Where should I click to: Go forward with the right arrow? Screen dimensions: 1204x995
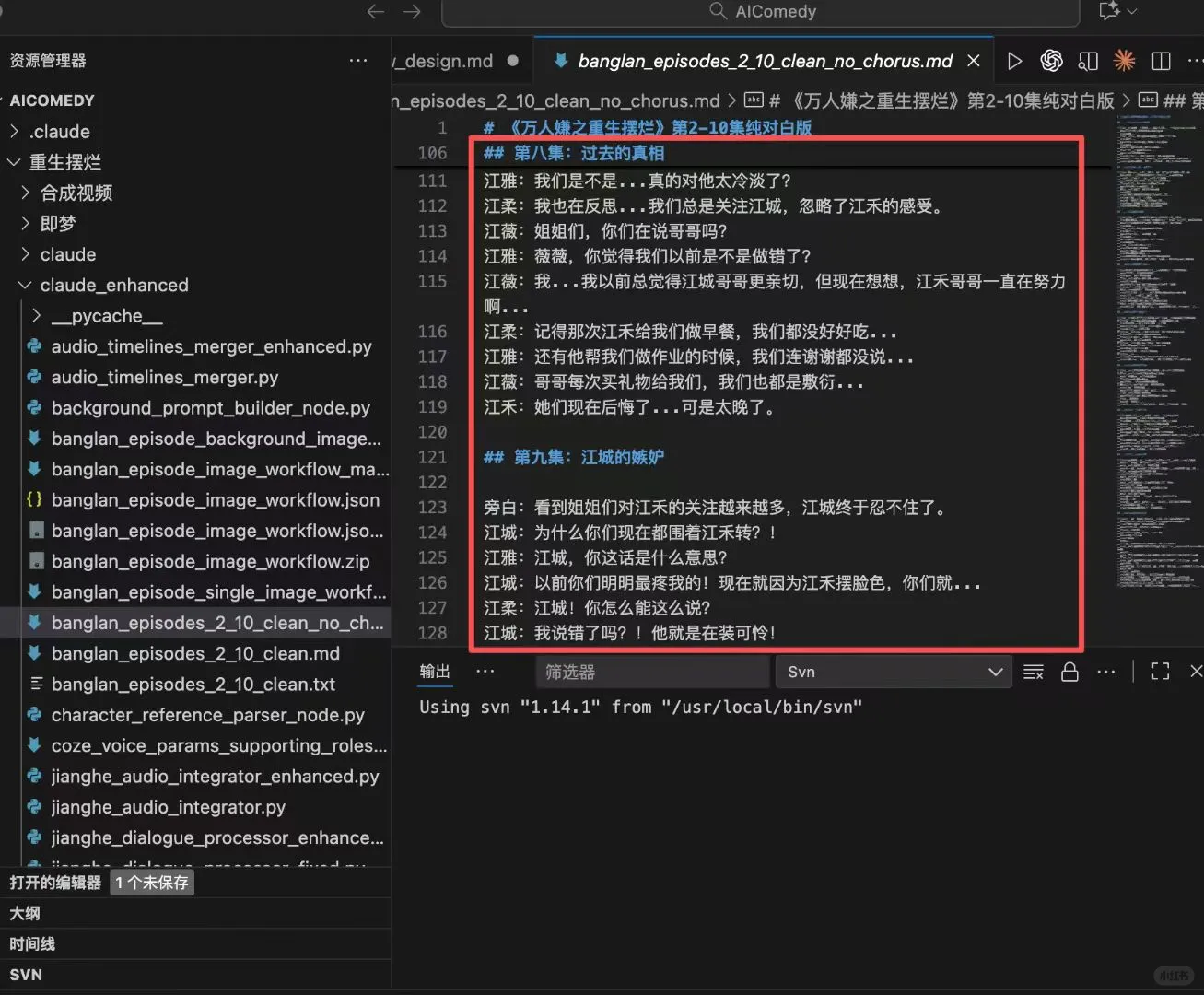click(413, 12)
